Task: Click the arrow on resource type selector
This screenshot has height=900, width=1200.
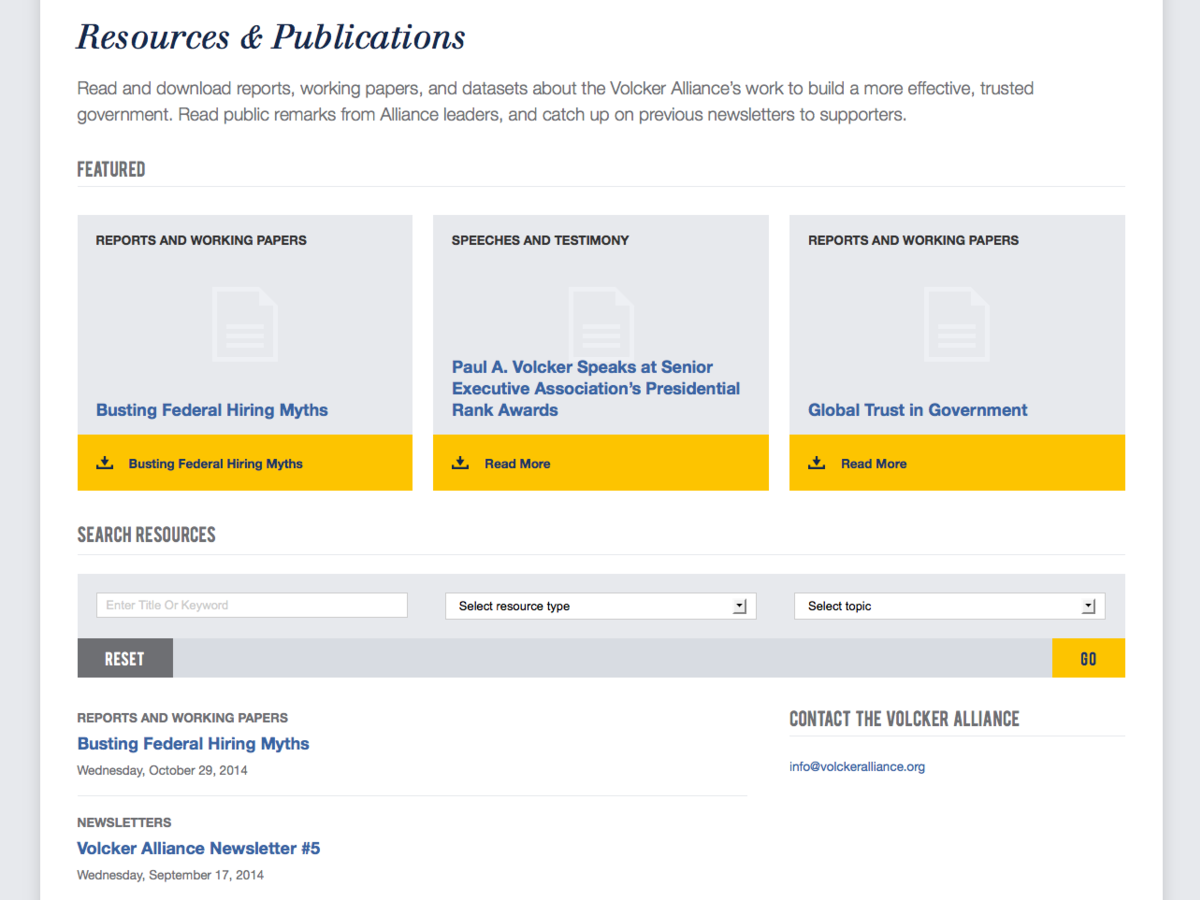Action: click(x=740, y=606)
